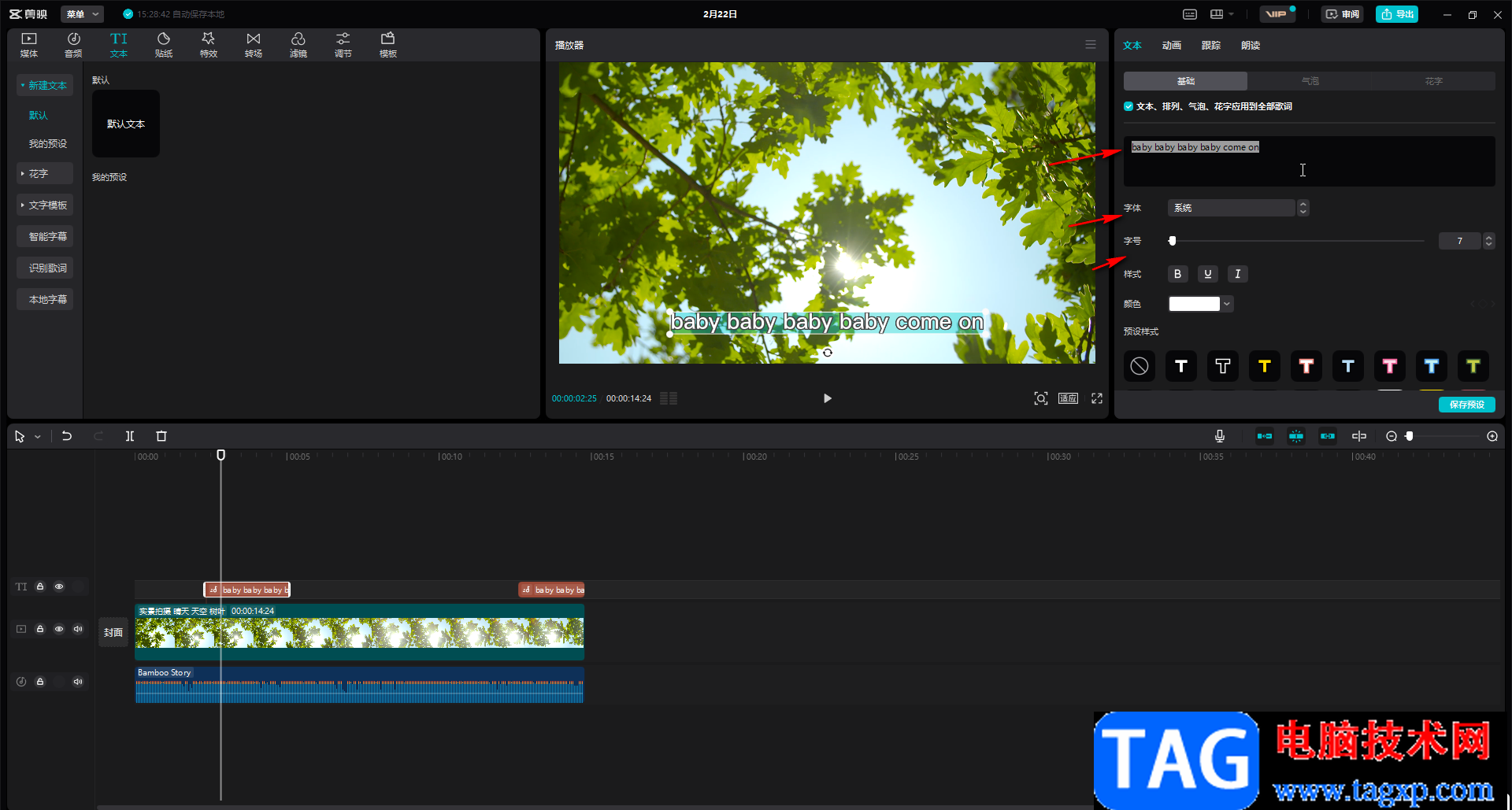Click the timeline zoom in plus icon
1512x810 pixels.
1492,436
